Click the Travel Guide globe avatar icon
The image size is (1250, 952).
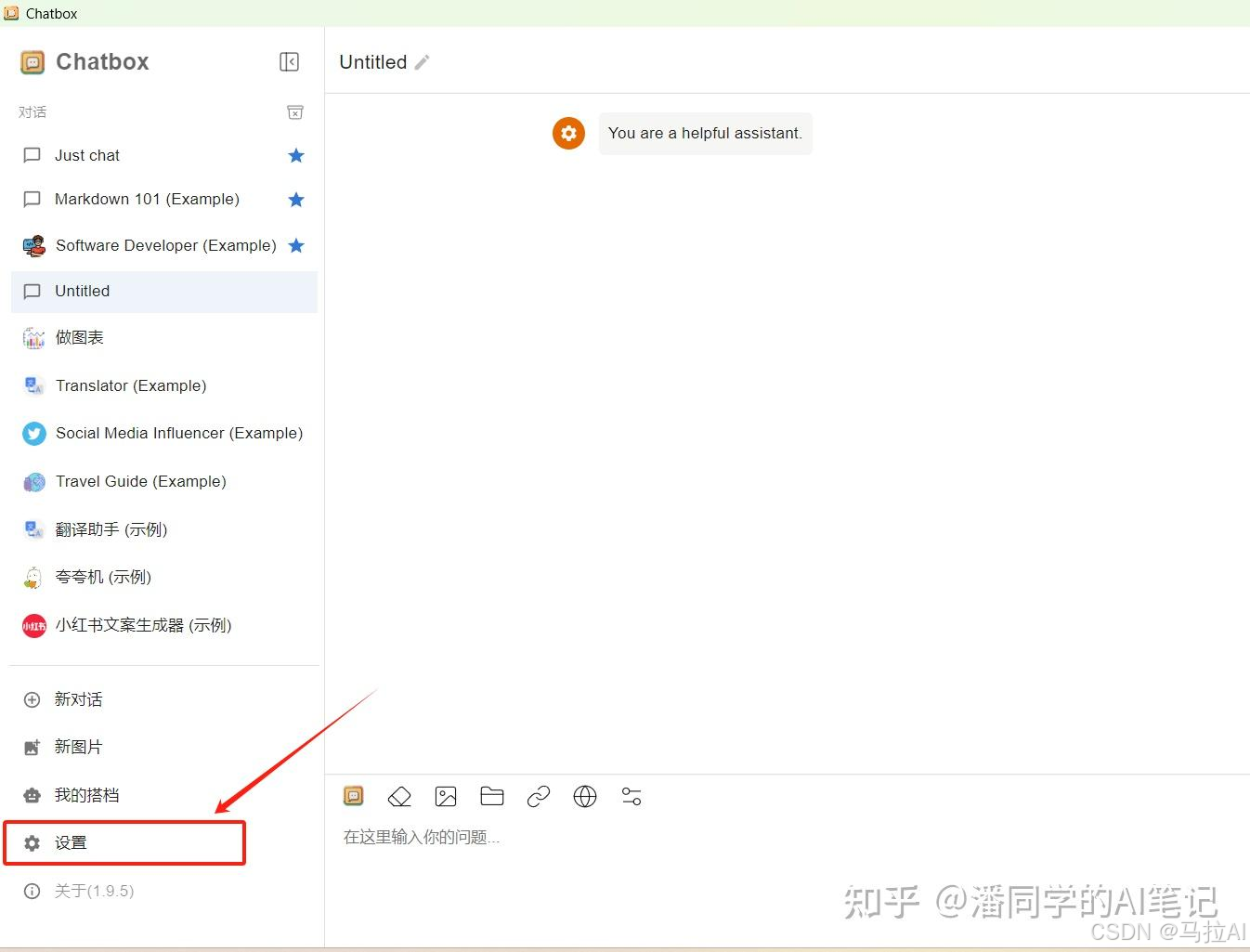(x=33, y=482)
